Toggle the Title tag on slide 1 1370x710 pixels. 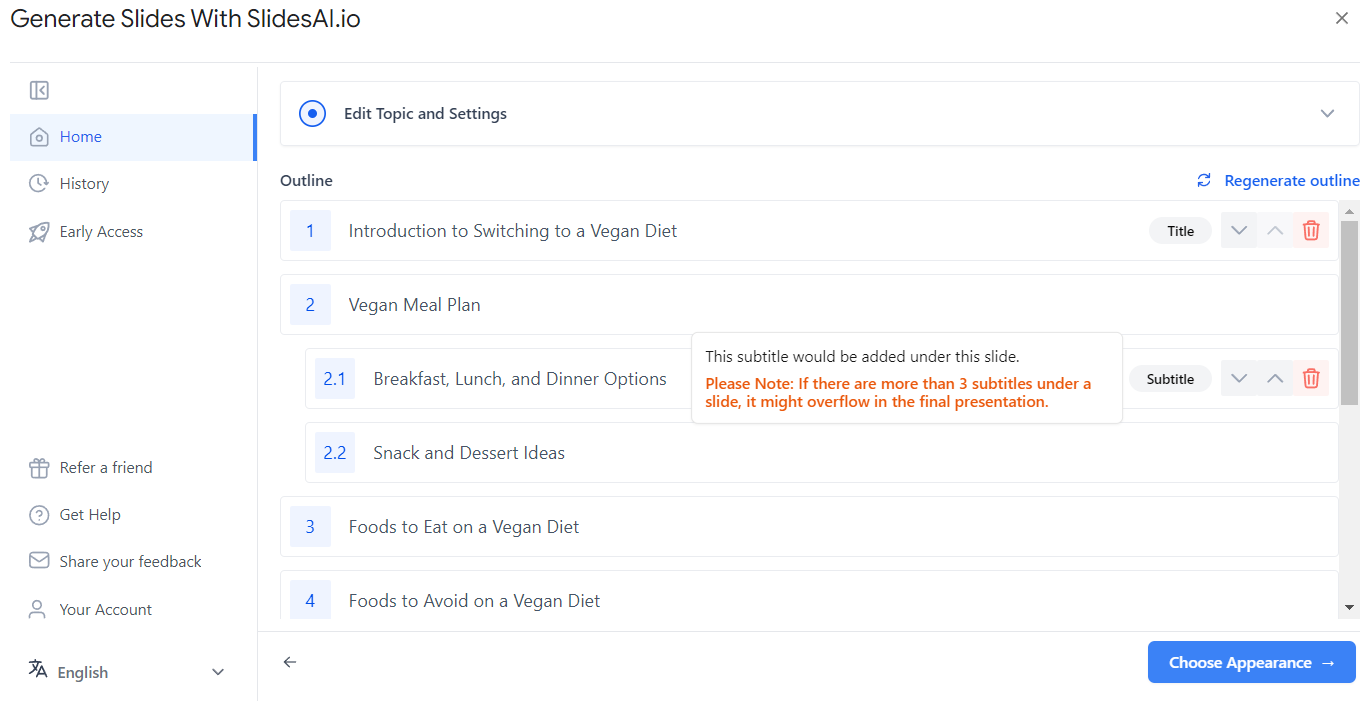1180,231
